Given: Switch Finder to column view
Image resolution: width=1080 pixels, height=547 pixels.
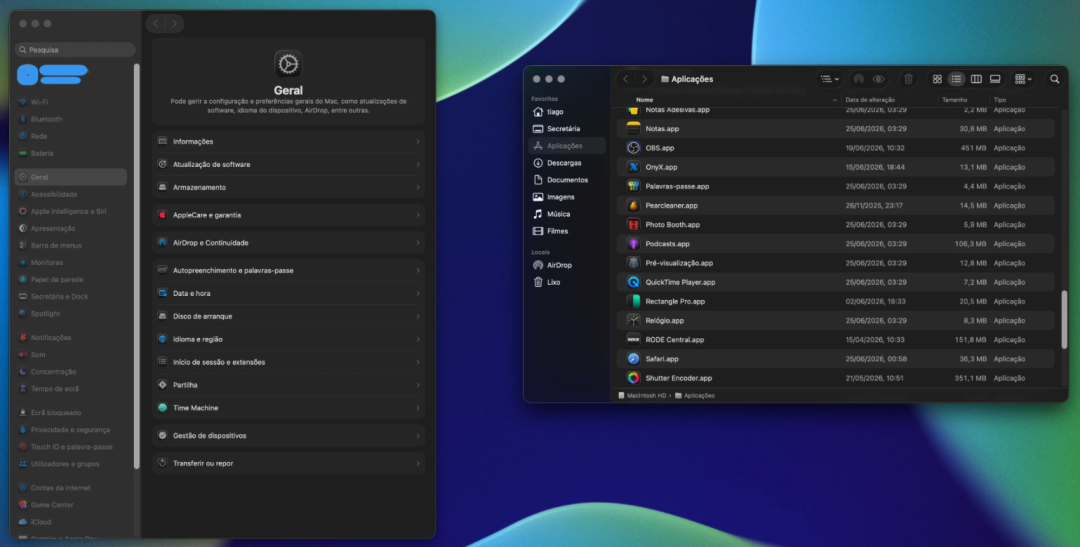Looking at the screenshot, I should click(976, 79).
